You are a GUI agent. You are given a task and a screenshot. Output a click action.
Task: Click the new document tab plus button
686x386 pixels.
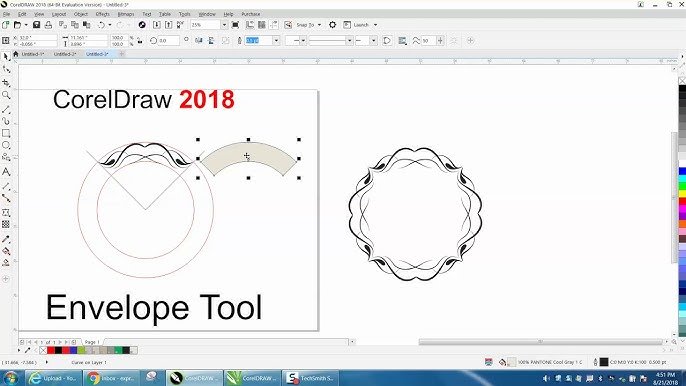(x=122, y=54)
